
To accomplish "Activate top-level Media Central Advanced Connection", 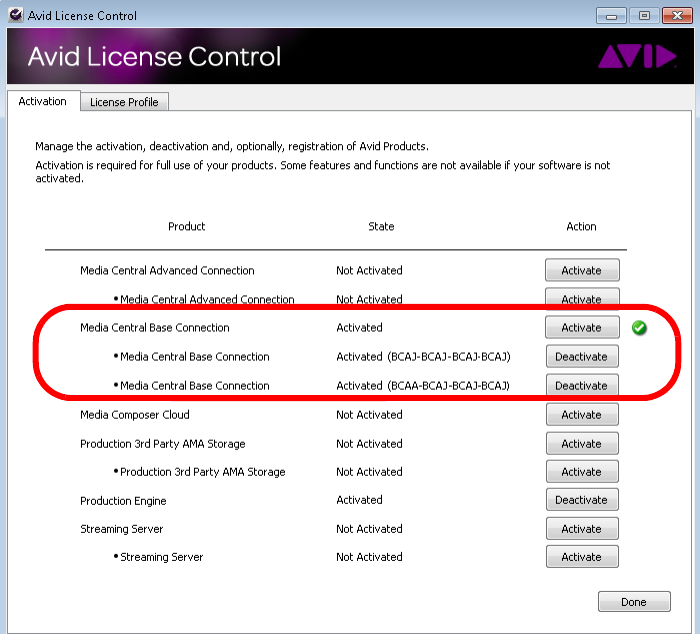I will tap(582, 270).
